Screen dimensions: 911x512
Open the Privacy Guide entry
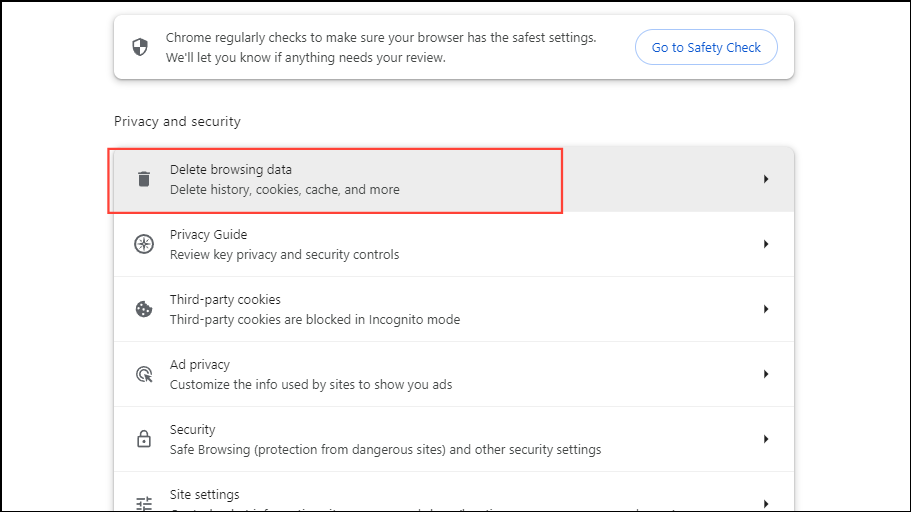pos(284,244)
